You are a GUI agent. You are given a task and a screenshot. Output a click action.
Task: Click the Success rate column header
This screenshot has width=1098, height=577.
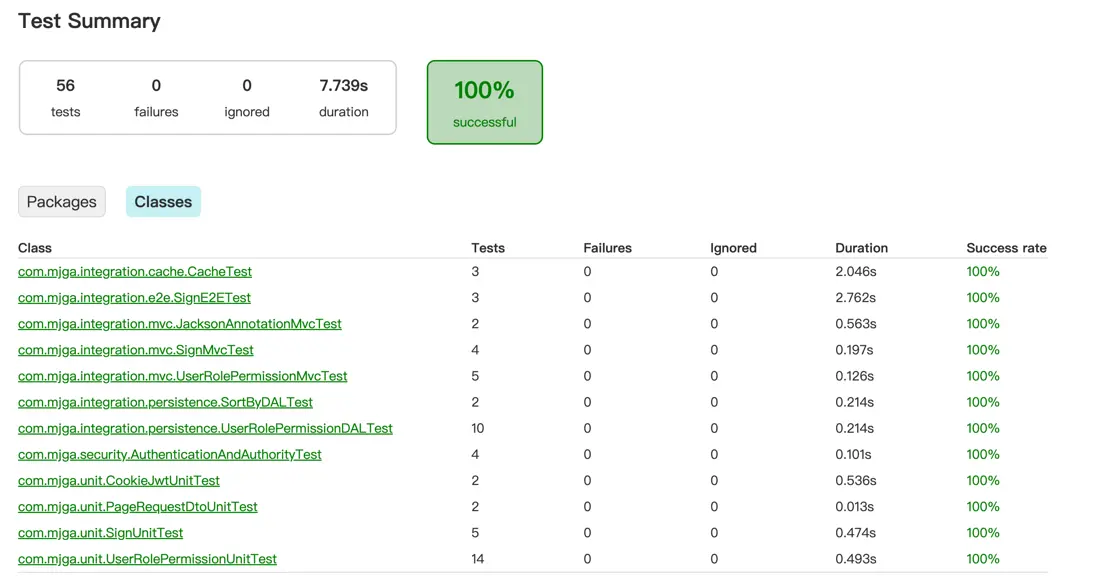[x=1006, y=248]
